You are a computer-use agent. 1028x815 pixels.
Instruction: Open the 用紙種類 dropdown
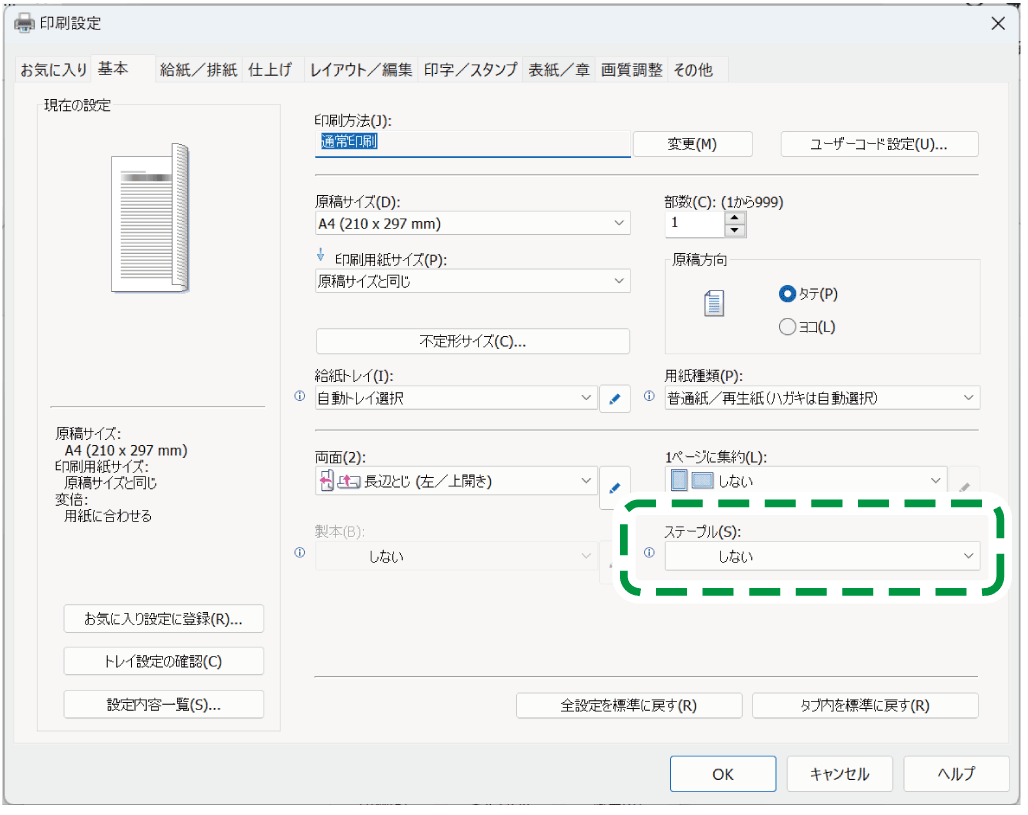pos(822,397)
